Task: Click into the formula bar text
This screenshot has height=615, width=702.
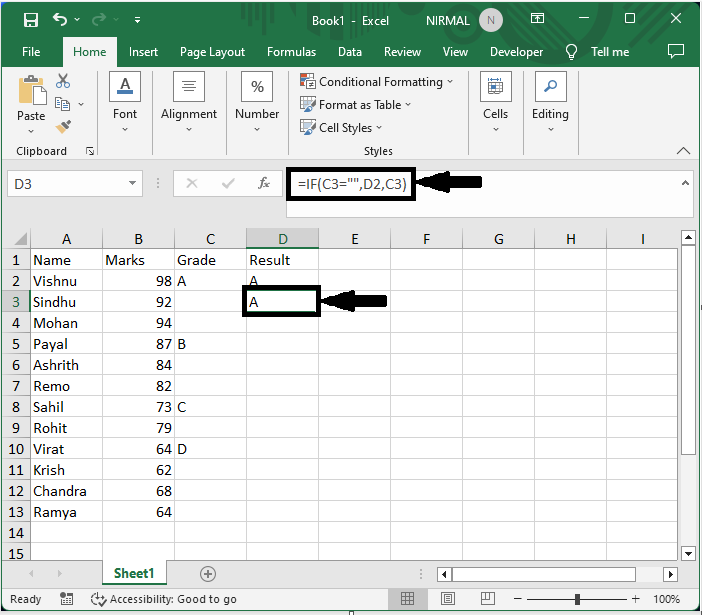Action: click(352, 184)
